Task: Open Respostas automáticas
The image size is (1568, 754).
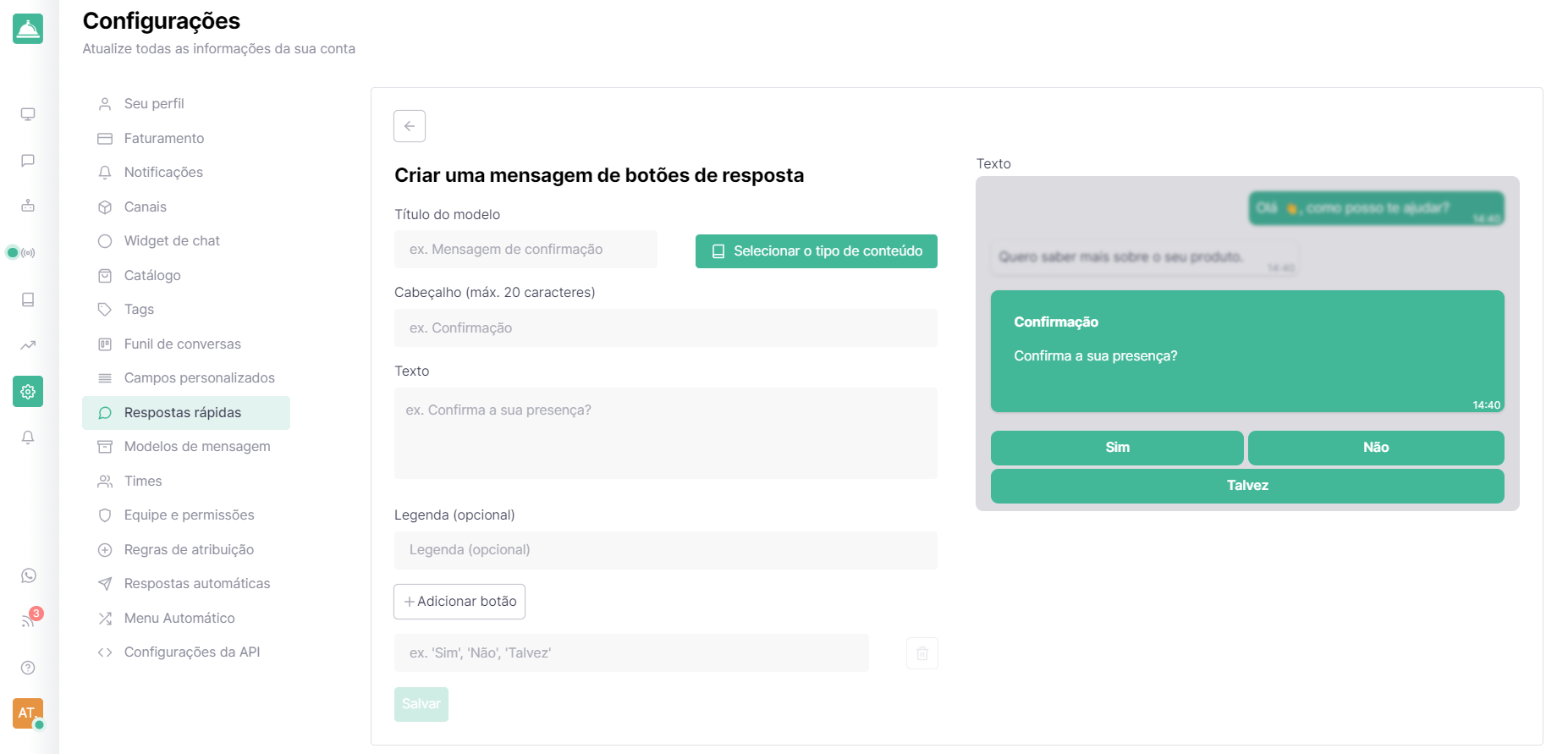Action: pyautogui.click(x=186, y=583)
